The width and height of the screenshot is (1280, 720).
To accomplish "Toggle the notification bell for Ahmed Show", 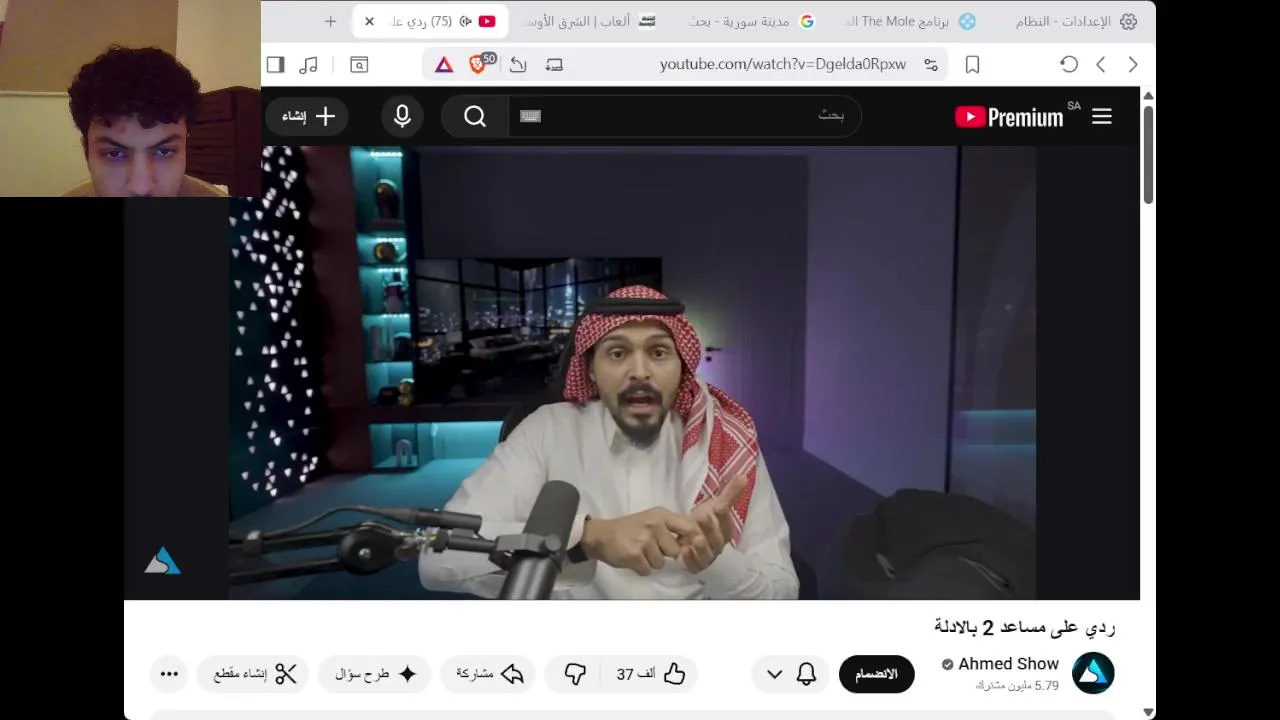I will [806, 674].
